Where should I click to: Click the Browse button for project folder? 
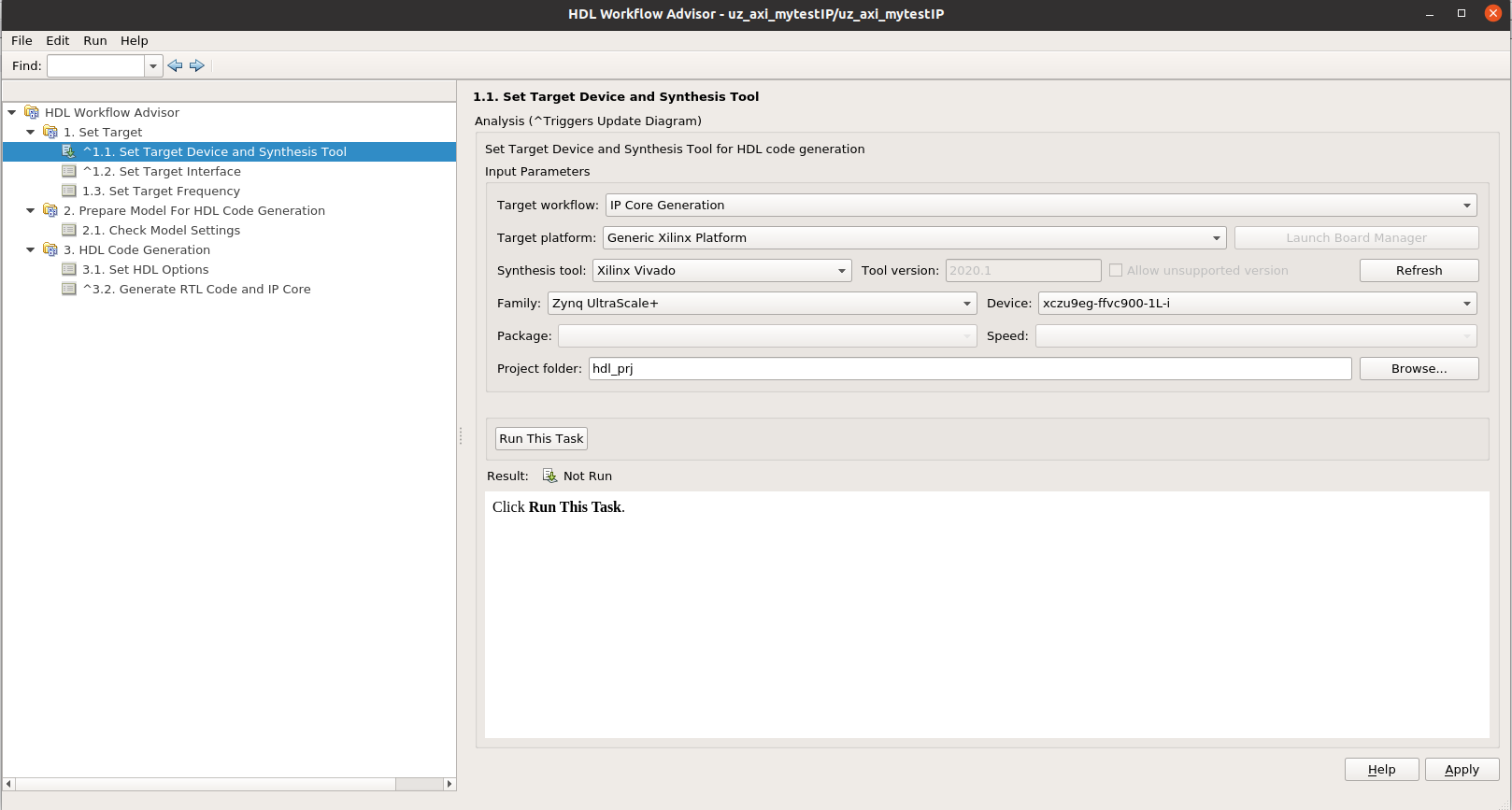tap(1419, 369)
